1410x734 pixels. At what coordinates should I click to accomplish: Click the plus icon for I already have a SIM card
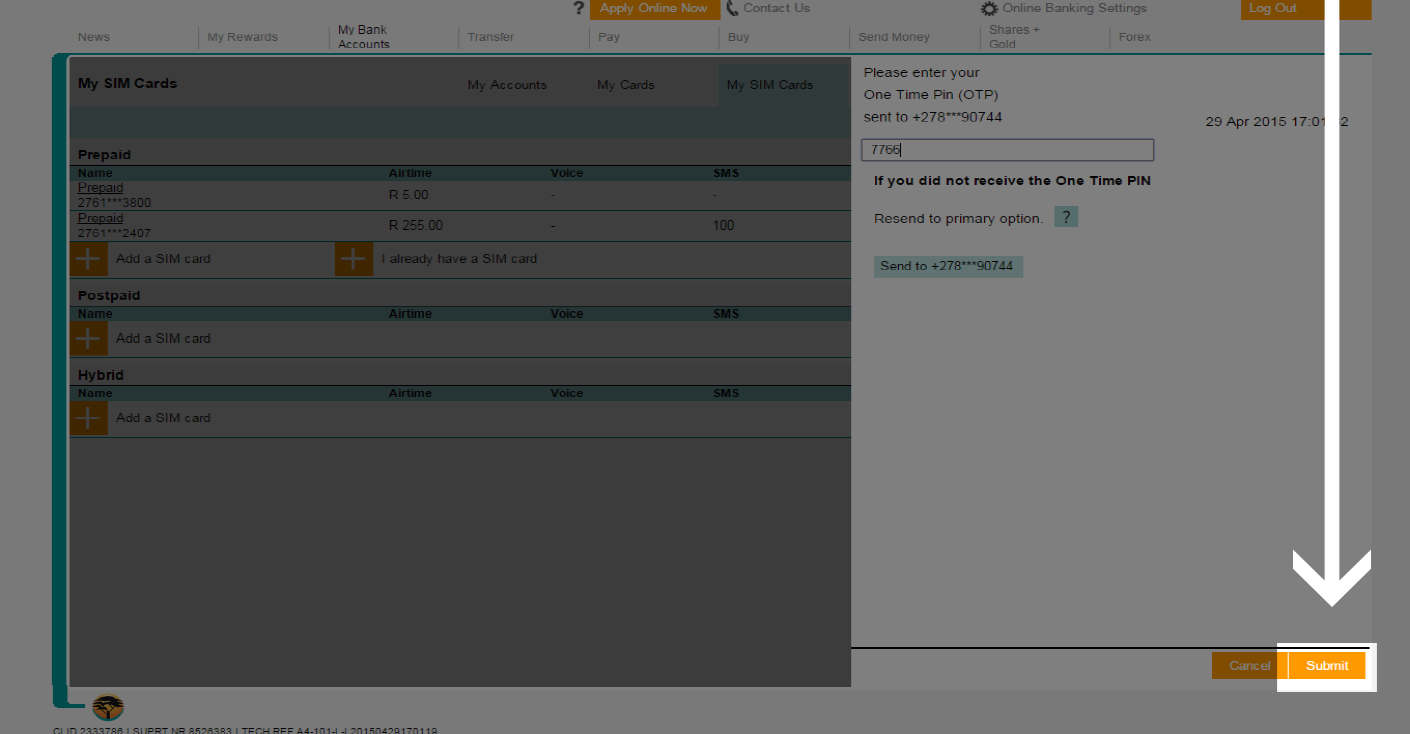(353, 258)
